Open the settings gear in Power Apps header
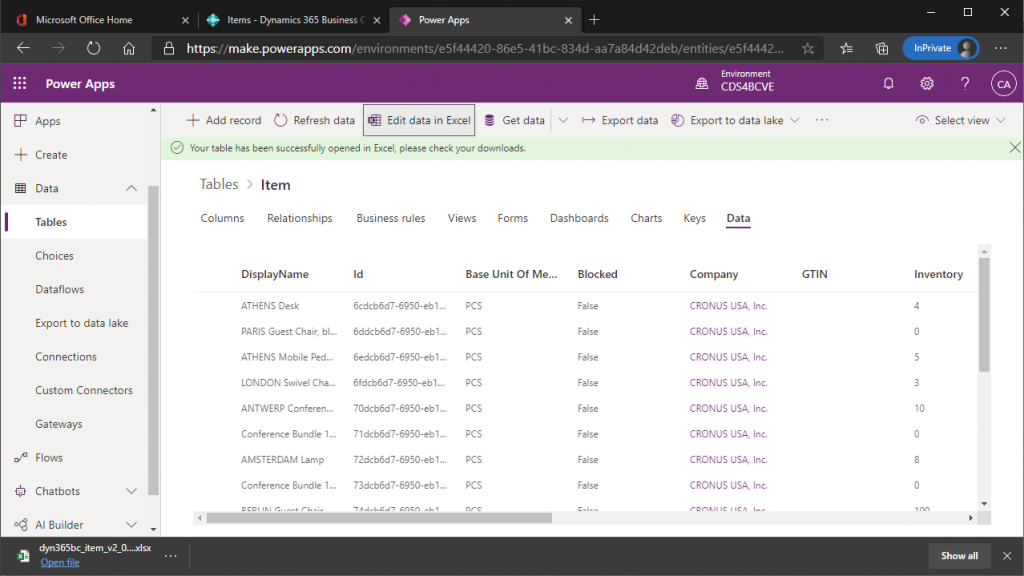The width and height of the screenshot is (1024, 576). [x=927, y=84]
